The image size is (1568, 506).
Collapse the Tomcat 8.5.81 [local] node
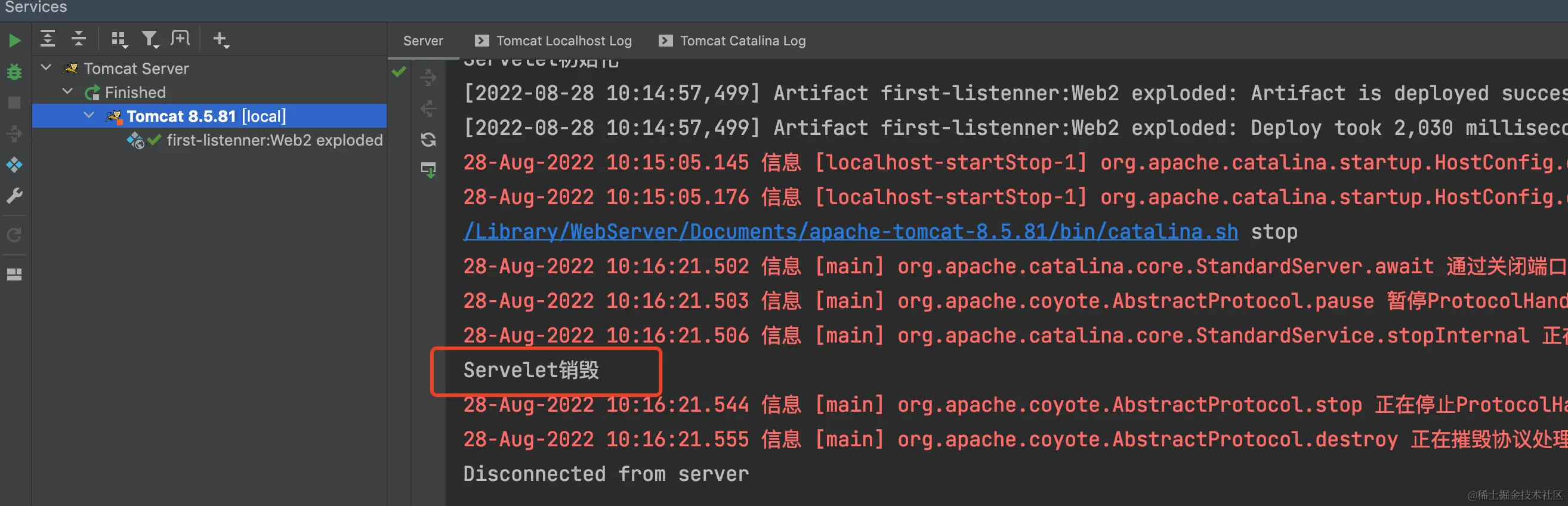(x=89, y=115)
